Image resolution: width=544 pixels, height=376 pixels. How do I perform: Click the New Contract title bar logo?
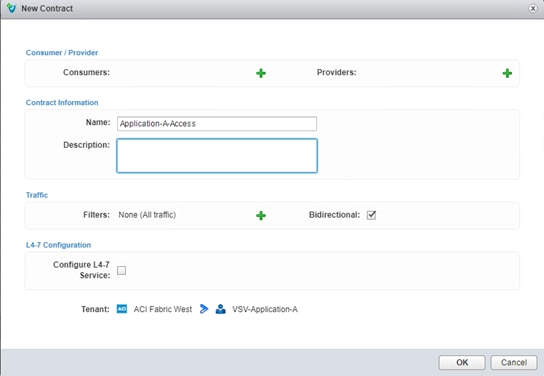click(11, 8)
